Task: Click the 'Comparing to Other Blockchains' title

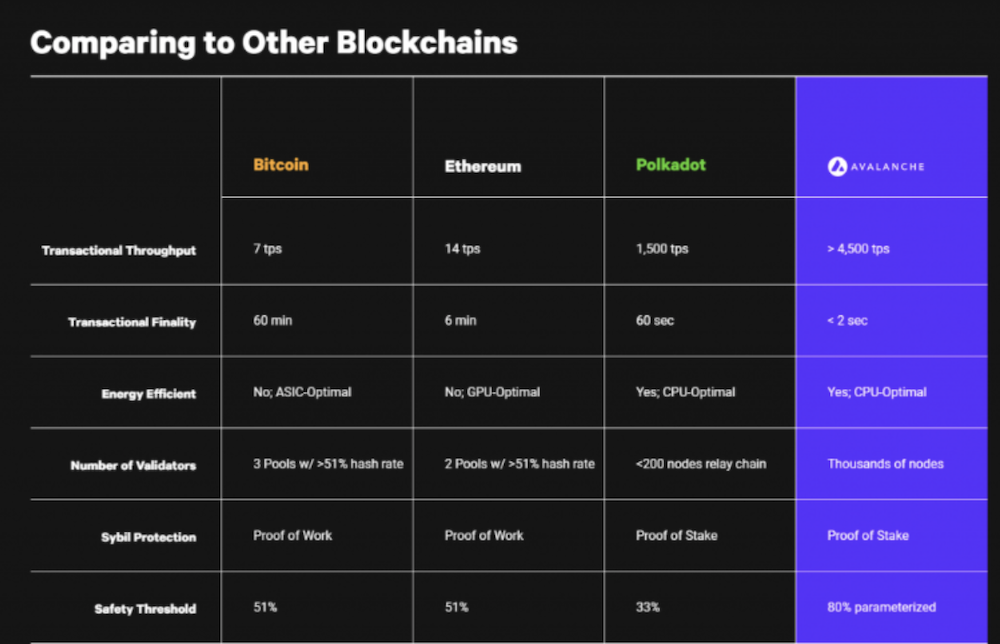Action: click(x=274, y=43)
